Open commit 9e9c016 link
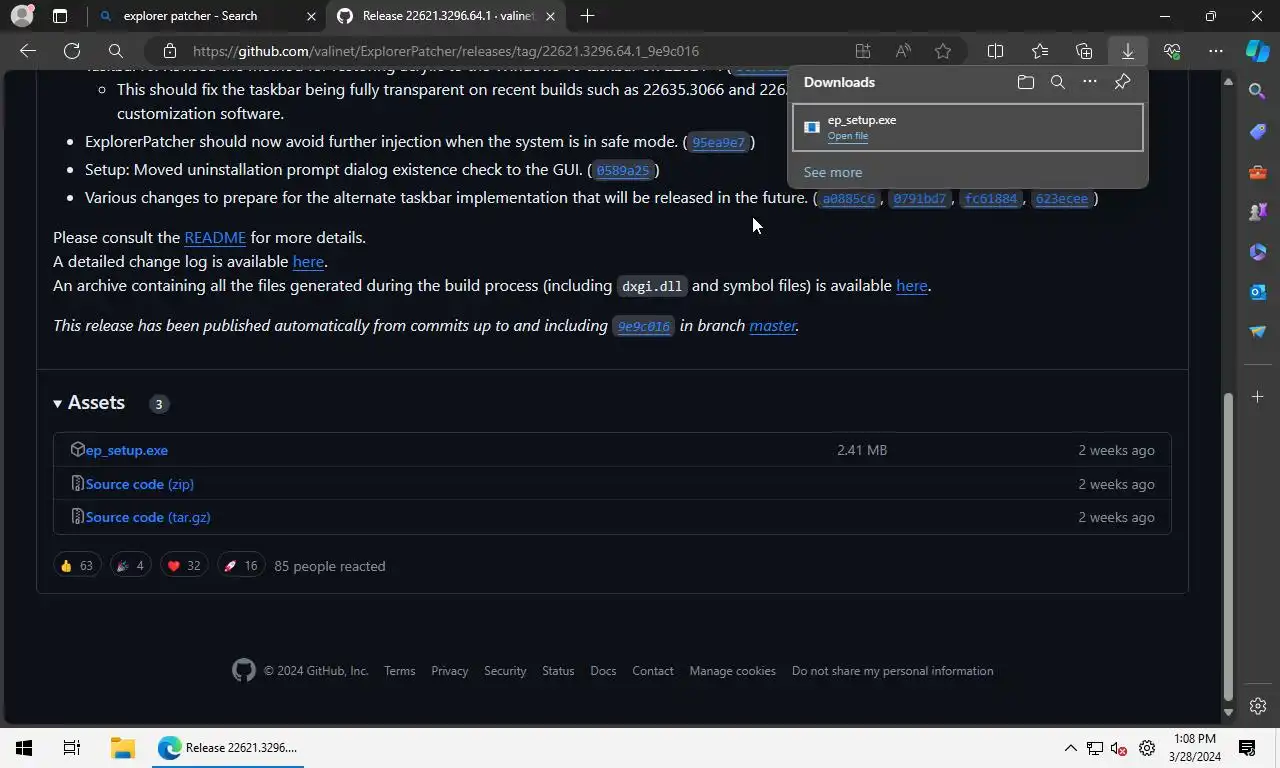 643,326
